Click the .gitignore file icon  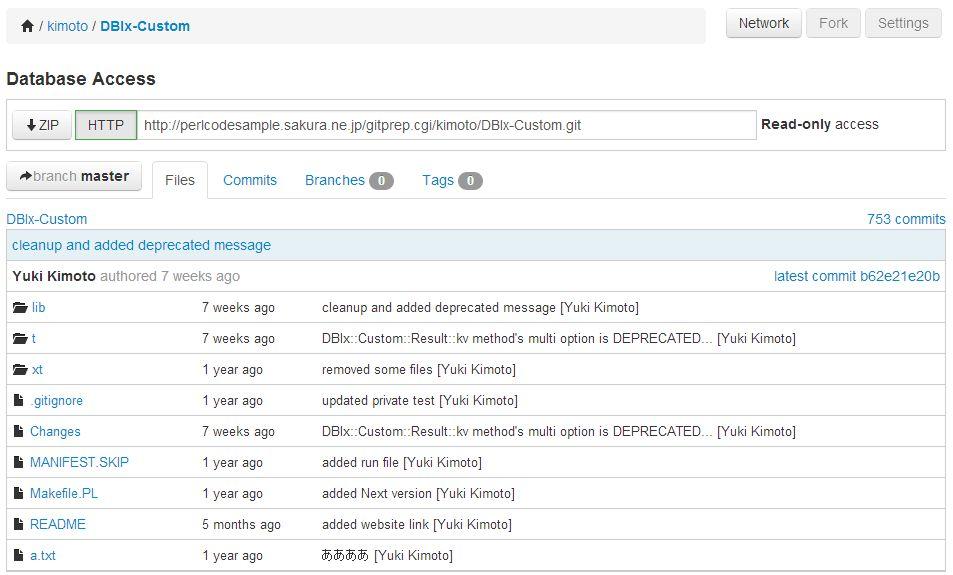[x=18, y=400]
